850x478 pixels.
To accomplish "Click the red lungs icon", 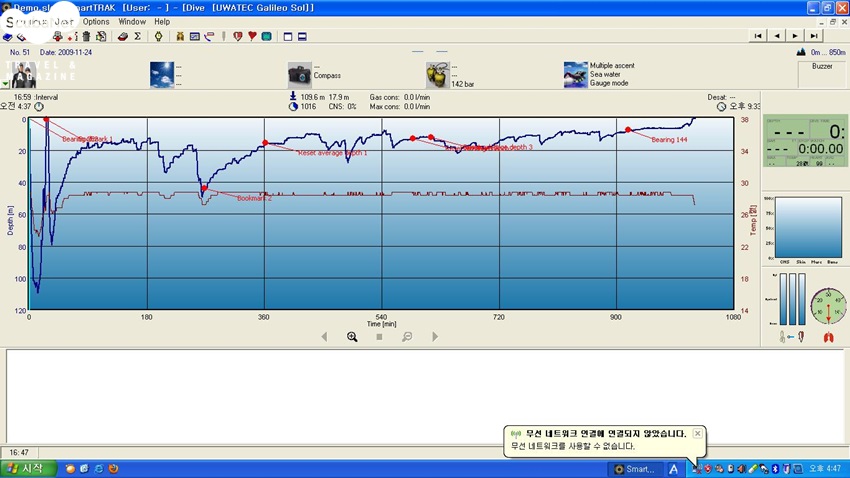I will 828,338.
